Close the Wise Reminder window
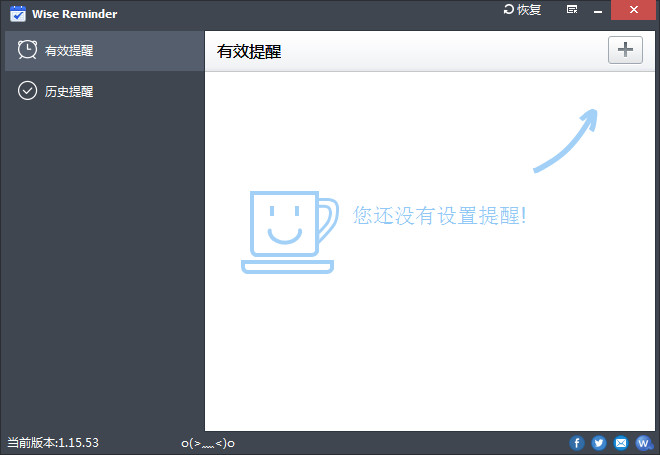The width and height of the screenshot is (660, 455). pyautogui.click(x=633, y=10)
